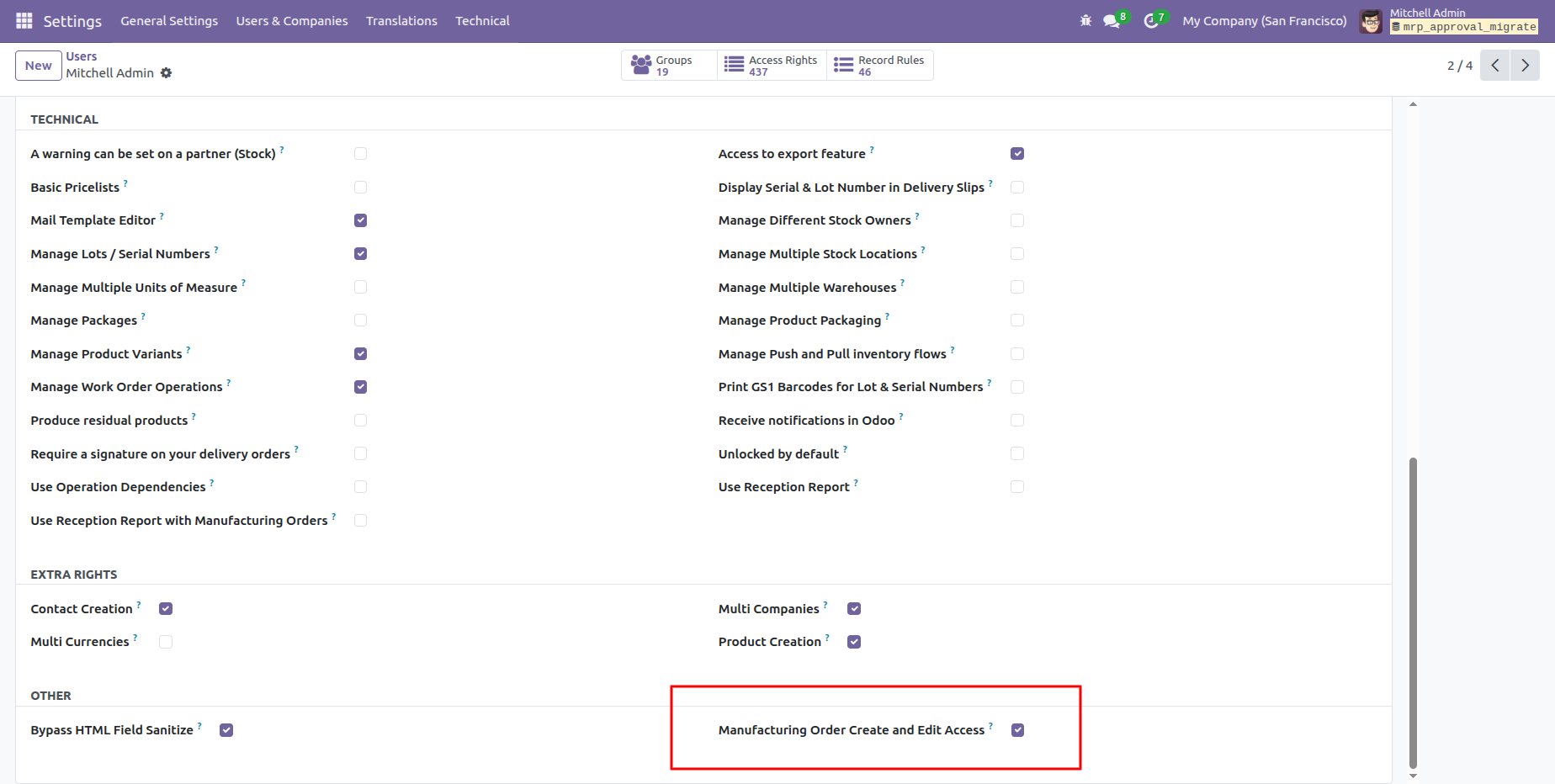Click the vertical scrollbar of the form

[x=1413, y=612]
